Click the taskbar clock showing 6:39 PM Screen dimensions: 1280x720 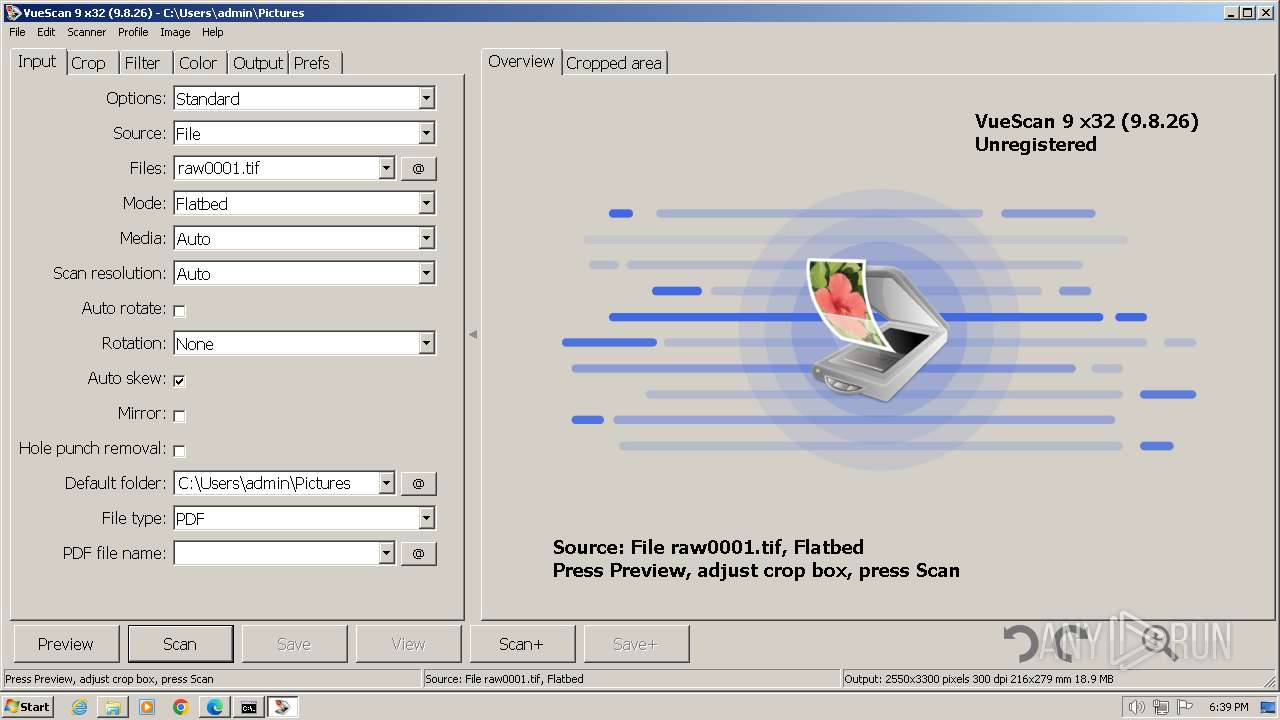point(1228,707)
